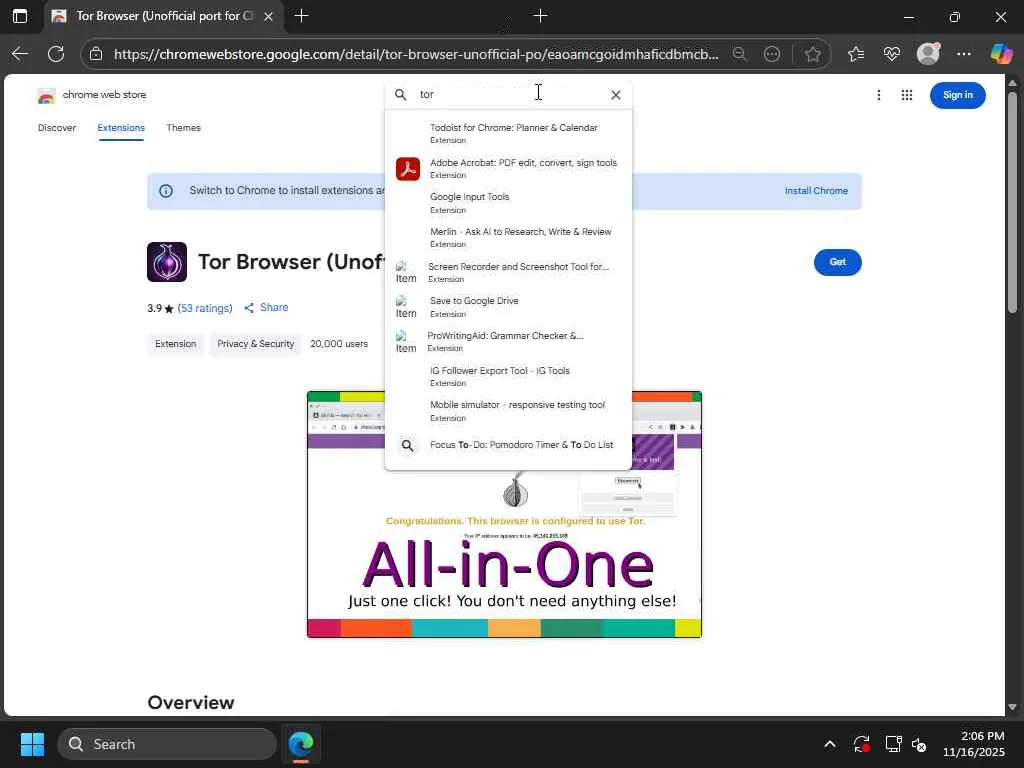Click the reader/more options circle icon
Screen dimensions: 1024x768
point(772,54)
